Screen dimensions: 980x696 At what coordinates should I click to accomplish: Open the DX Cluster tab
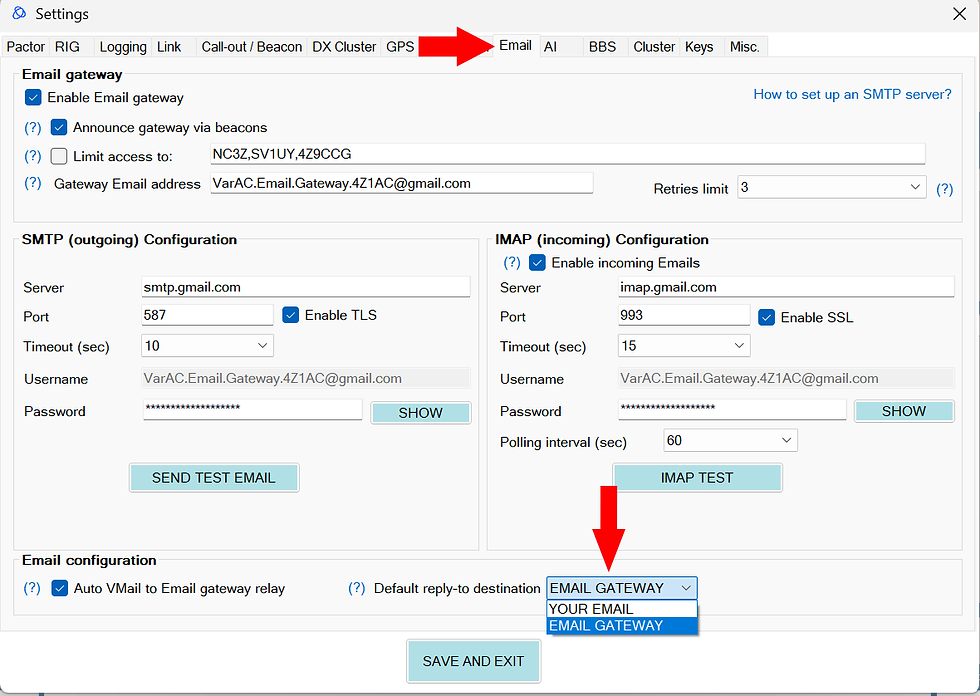point(344,47)
